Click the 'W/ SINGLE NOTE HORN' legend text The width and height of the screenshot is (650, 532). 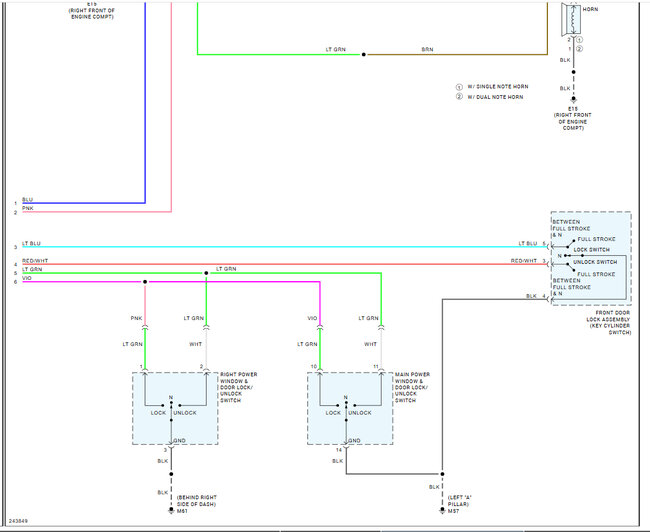click(498, 87)
